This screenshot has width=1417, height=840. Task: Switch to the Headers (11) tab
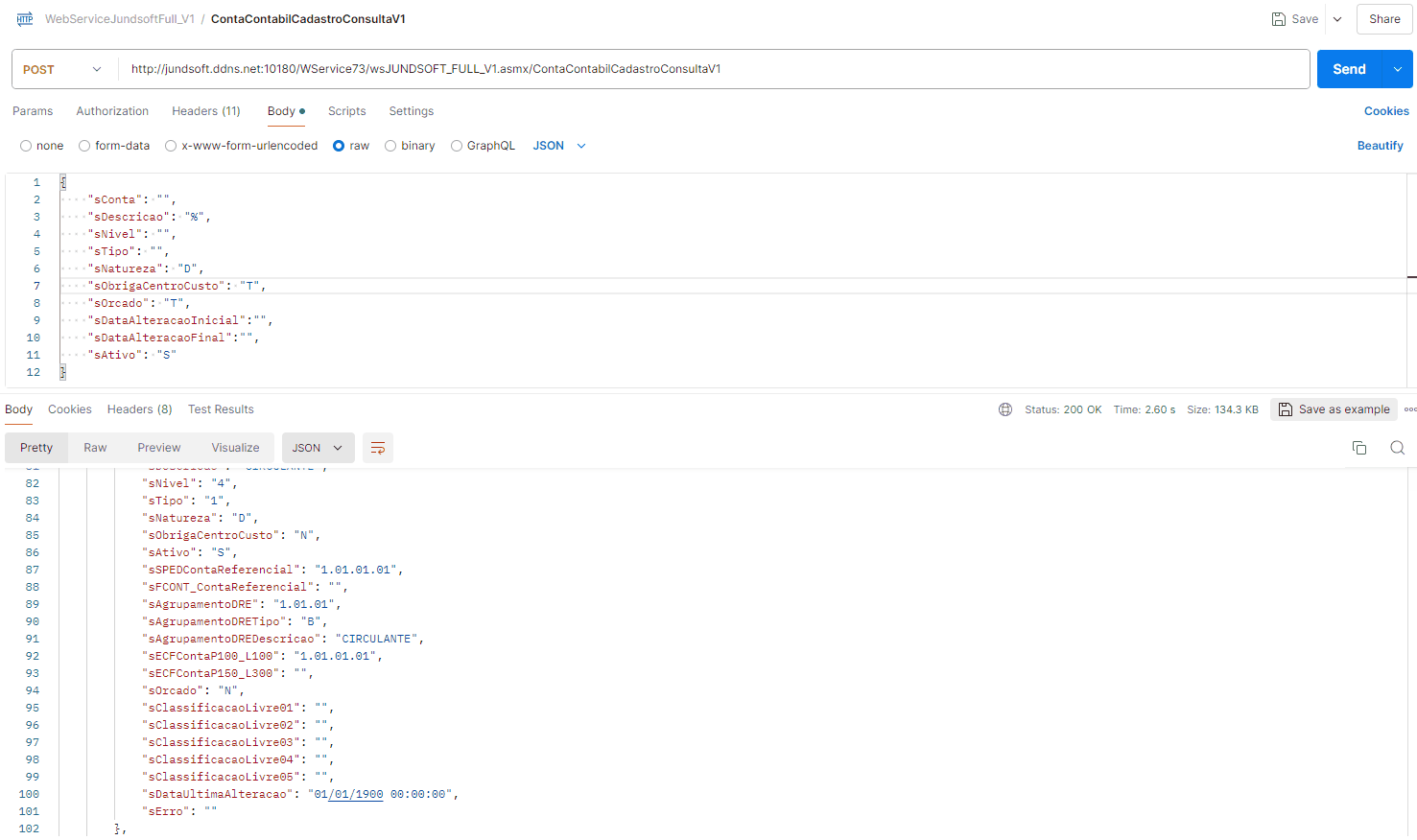pyautogui.click(x=205, y=111)
